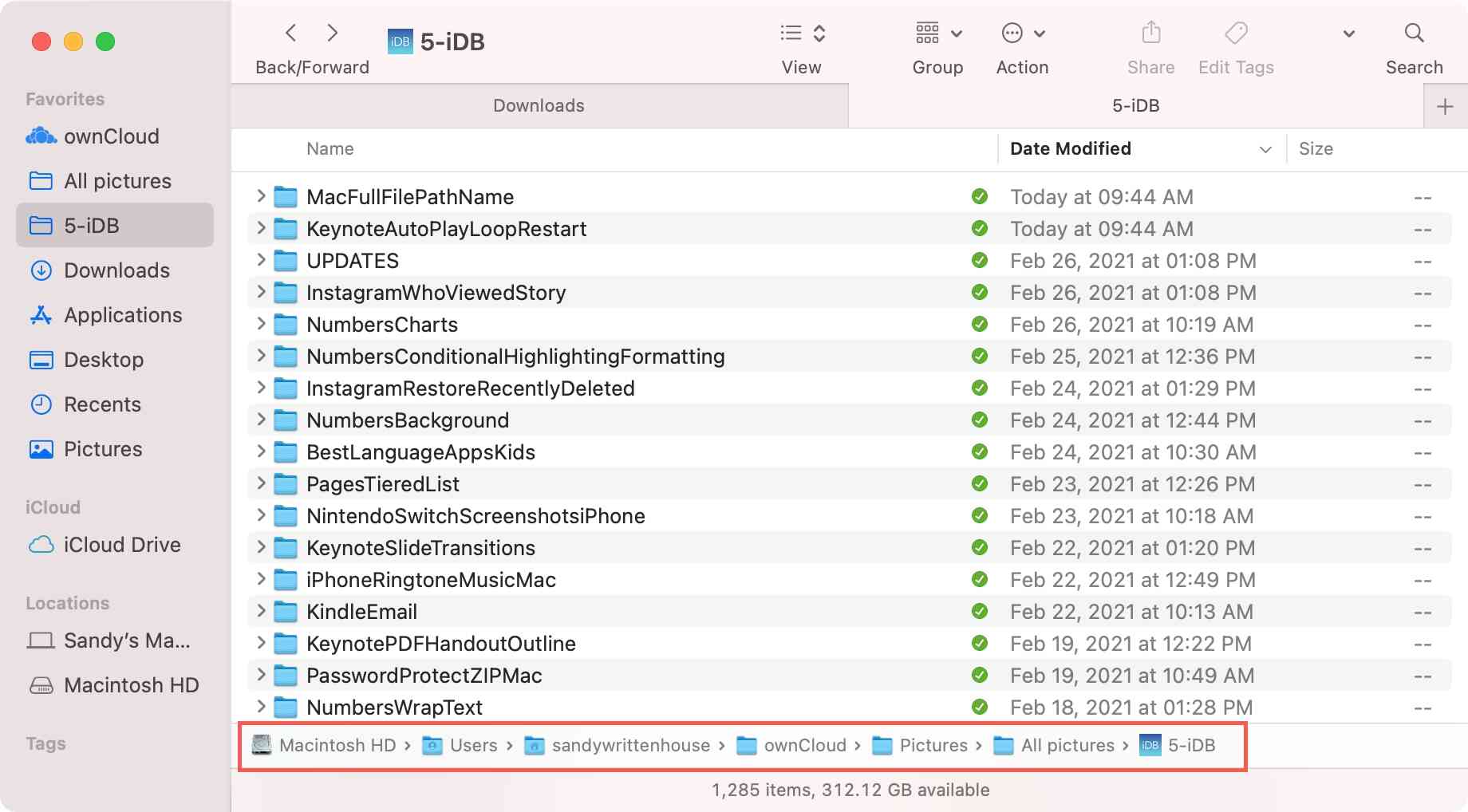This screenshot has width=1468, height=812.
Task: Go forward with the Forward arrow
Action: pos(333,34)
